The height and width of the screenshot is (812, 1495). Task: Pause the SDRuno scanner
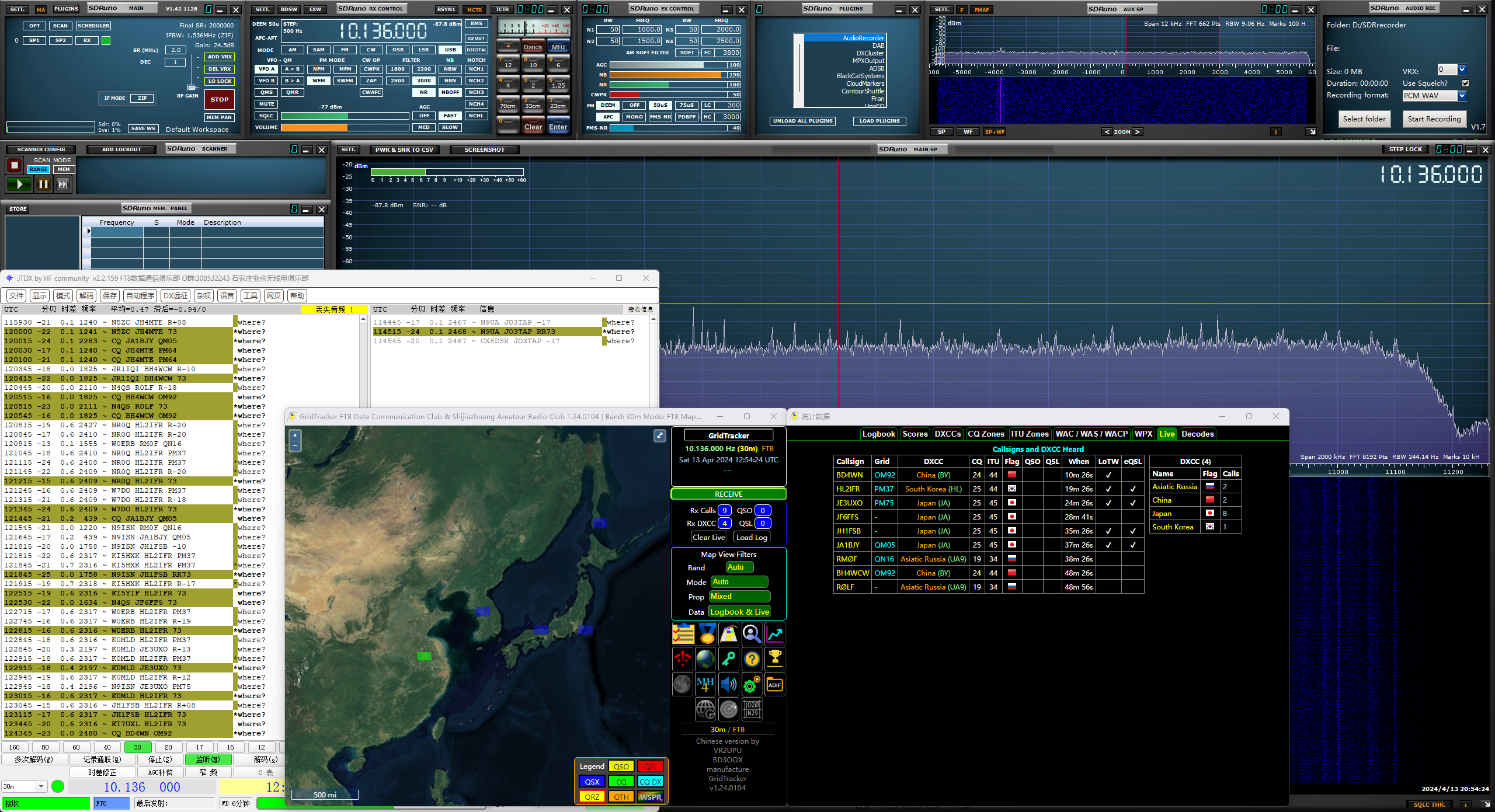(x=43, y=184)
